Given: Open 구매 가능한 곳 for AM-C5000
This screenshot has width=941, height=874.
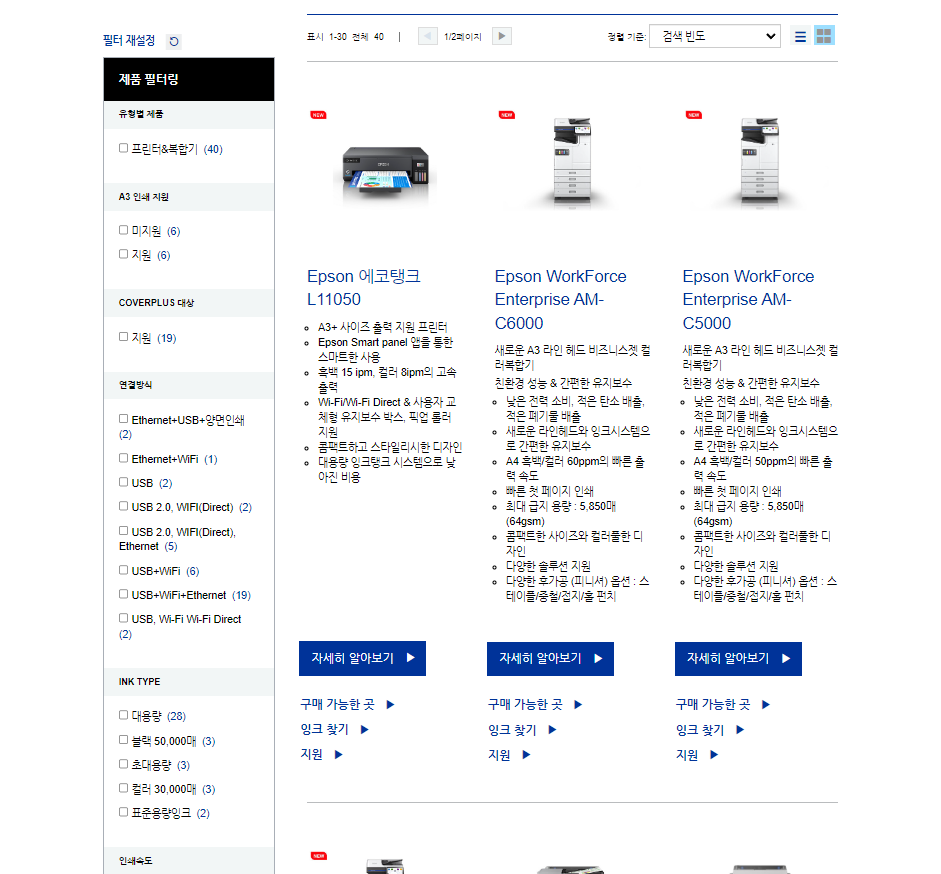Looking at the screenshot, I should pyautogui.click(x=723, y=704).
